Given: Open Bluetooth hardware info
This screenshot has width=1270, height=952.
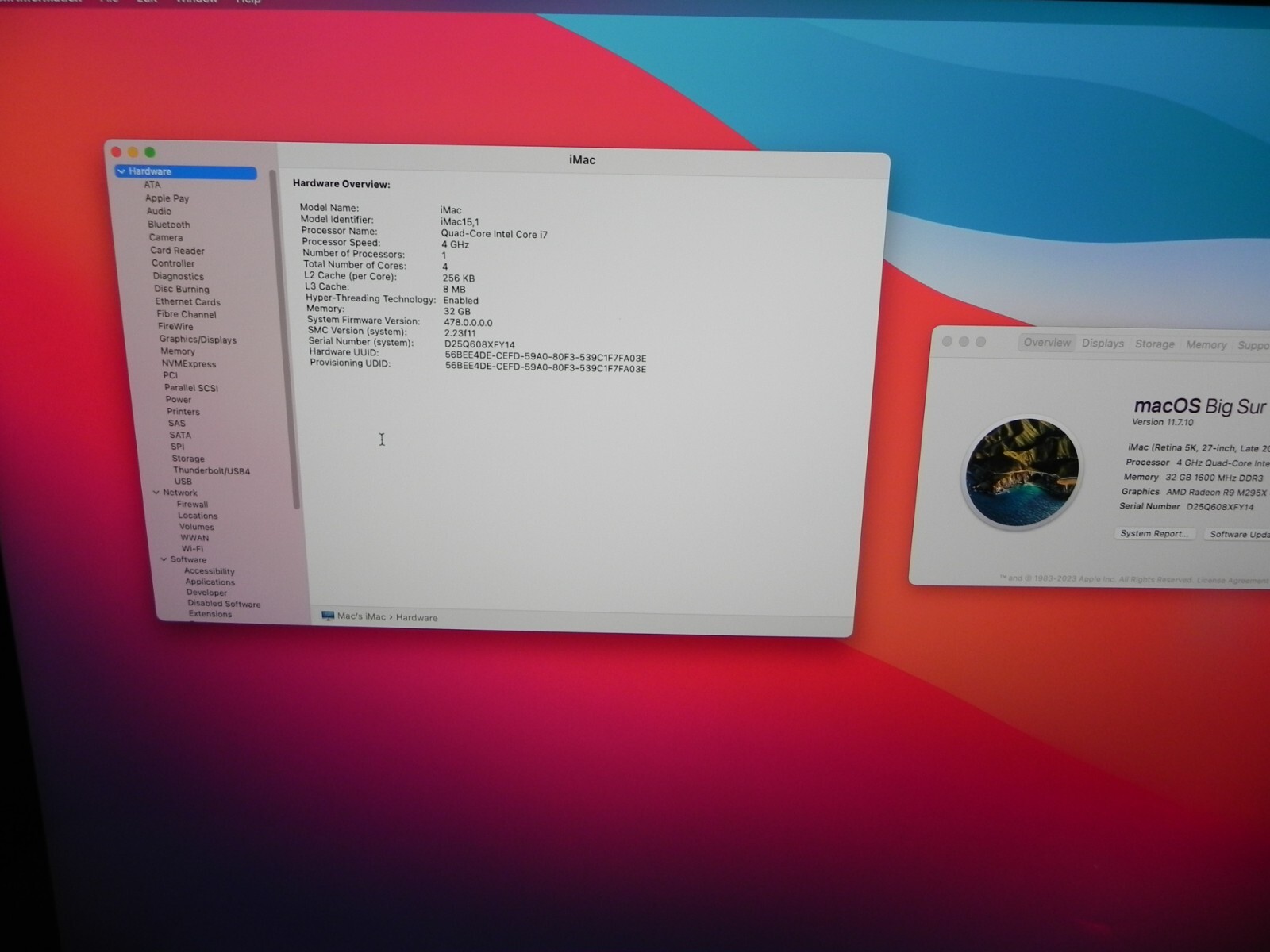Looking at the screenshot, I should pos(169,225).
